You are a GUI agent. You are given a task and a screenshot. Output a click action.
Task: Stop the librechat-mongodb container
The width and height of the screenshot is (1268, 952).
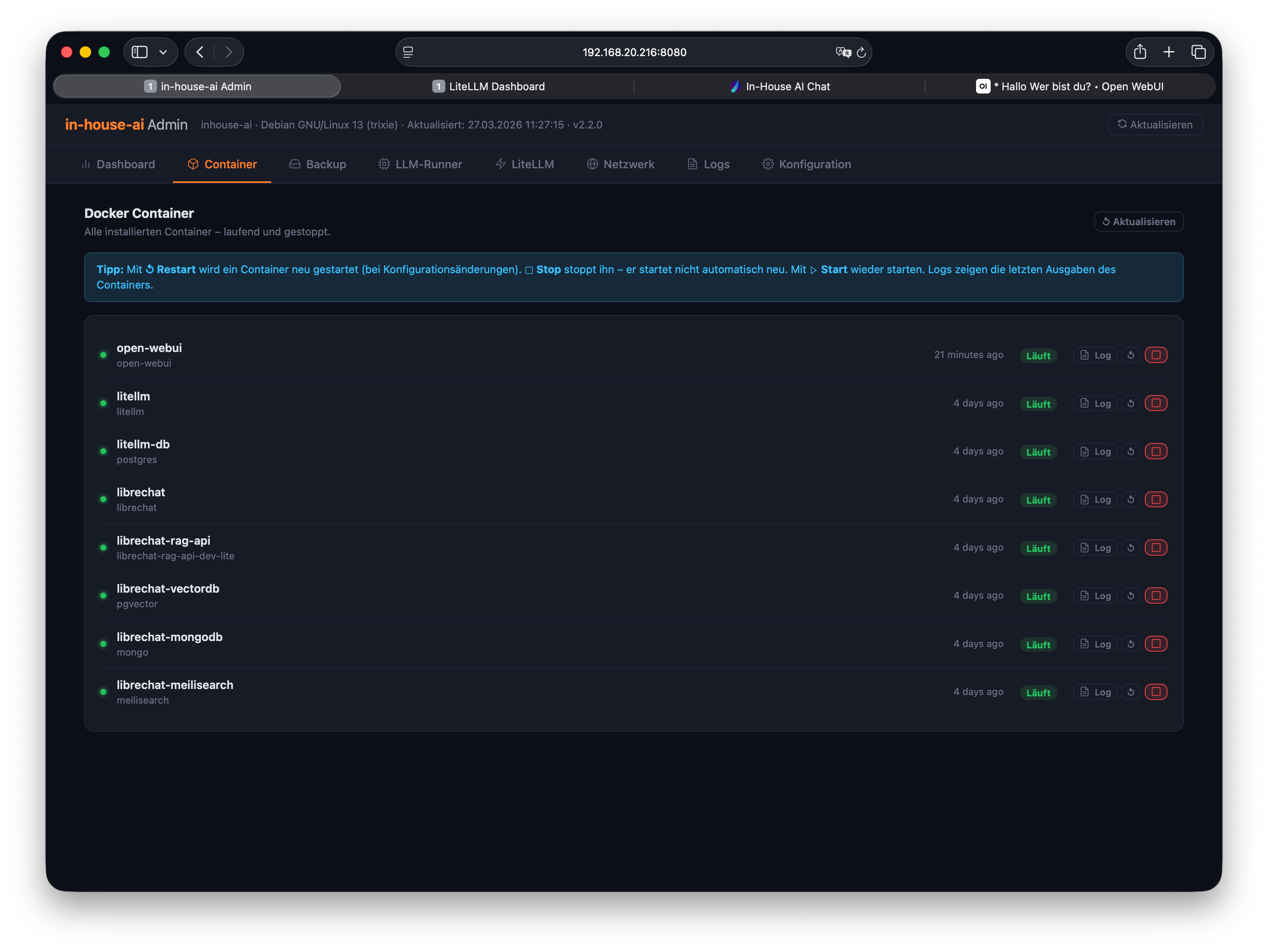[x=1156, y=643]
